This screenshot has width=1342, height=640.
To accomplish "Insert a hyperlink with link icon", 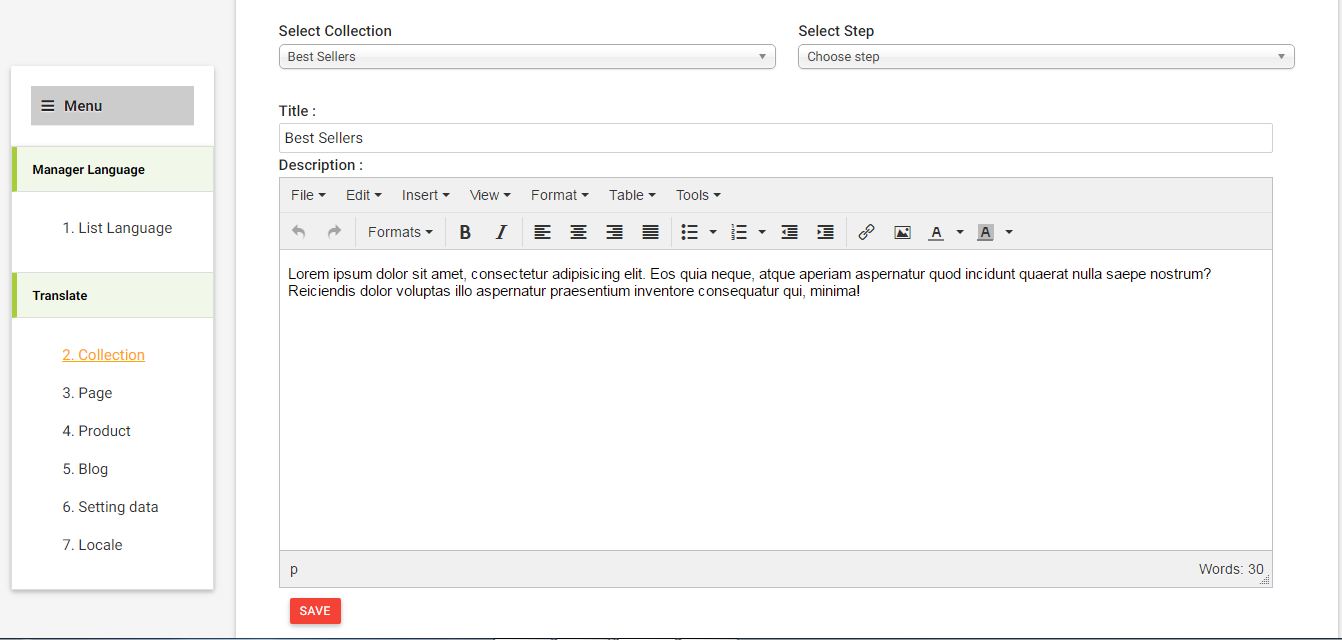I will click(866, 232).
